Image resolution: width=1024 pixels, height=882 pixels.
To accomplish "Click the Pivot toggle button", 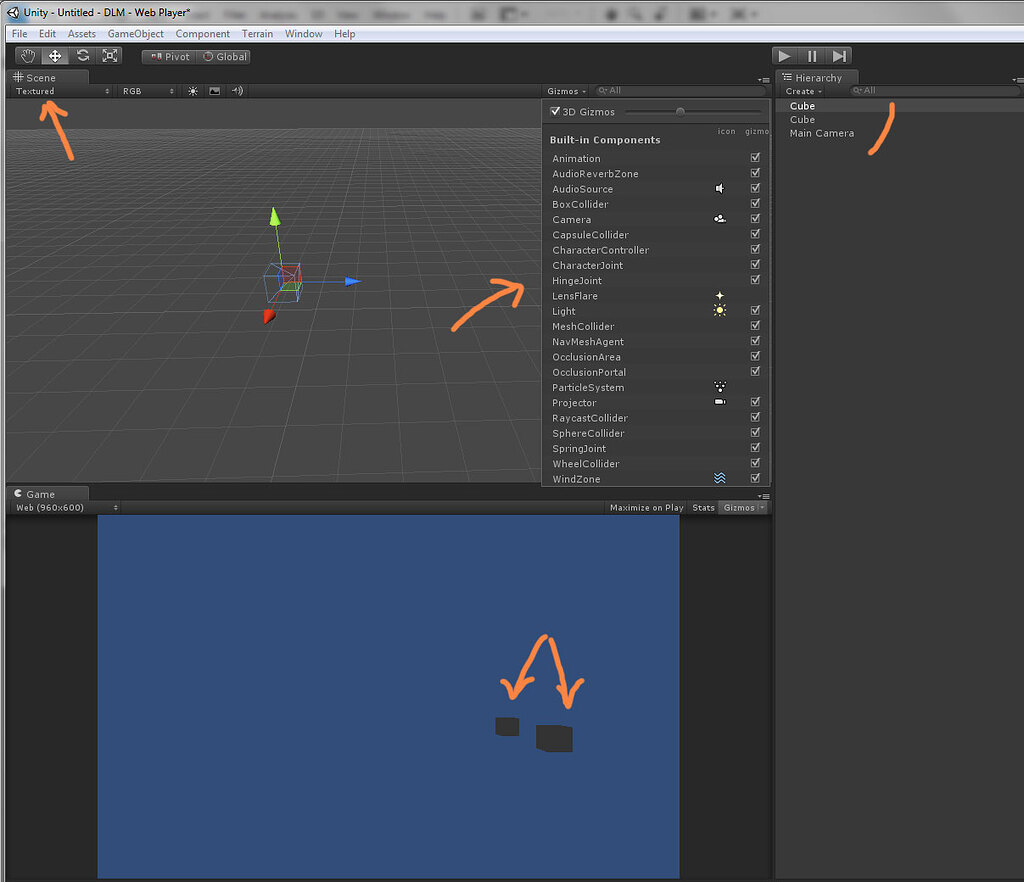I will [x=168, y=56].
